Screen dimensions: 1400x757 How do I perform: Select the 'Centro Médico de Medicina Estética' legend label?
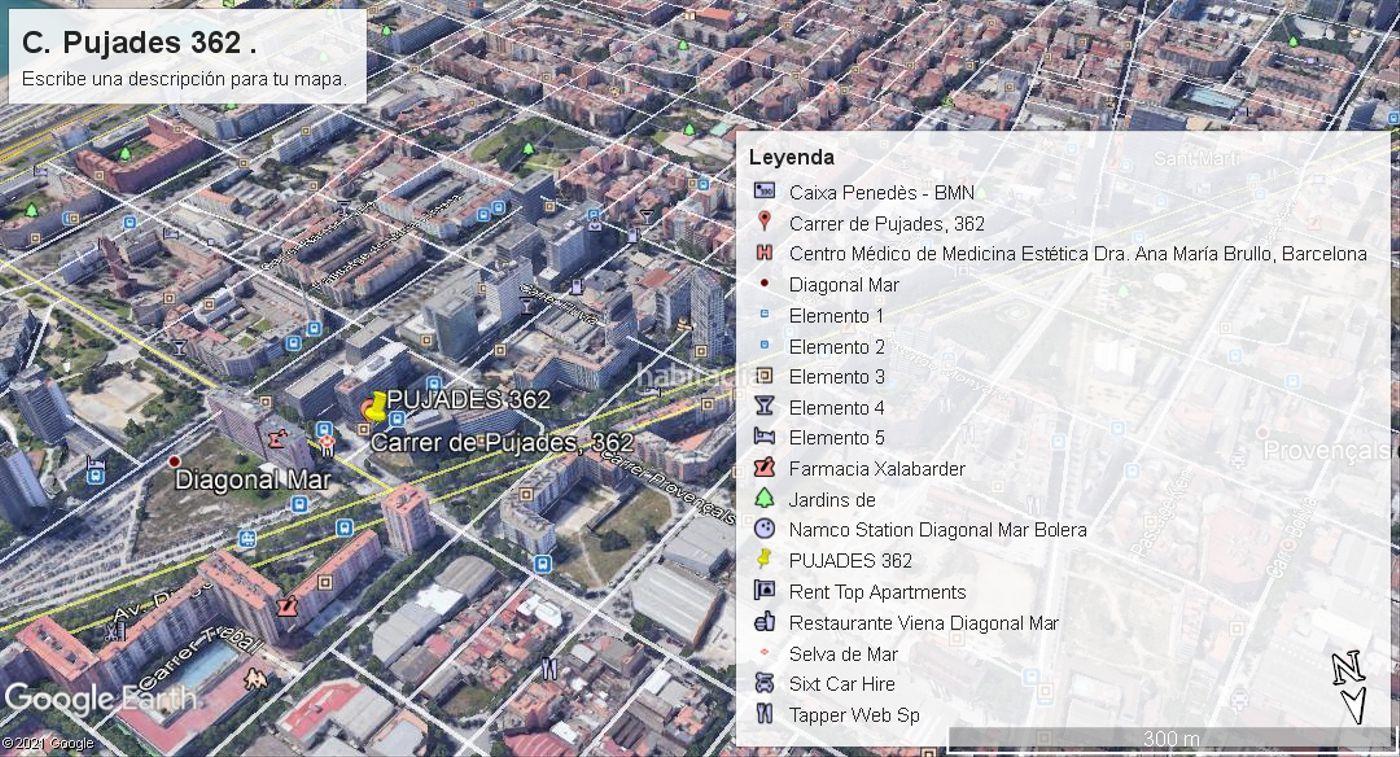pos(1078,254)
